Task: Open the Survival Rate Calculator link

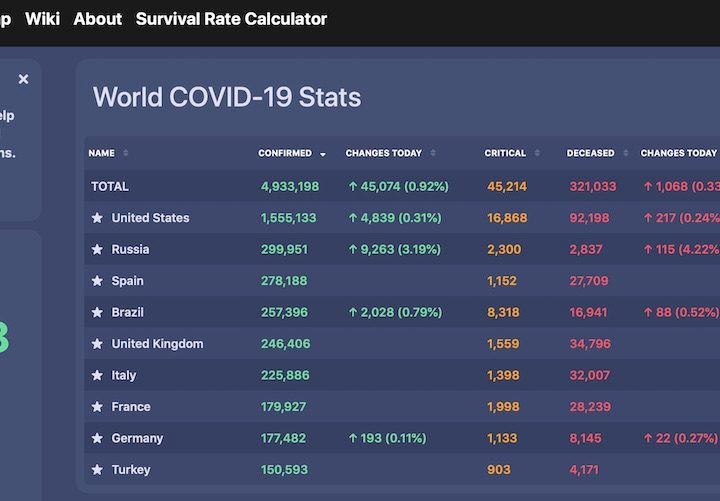Action: (x=231, y=19)
